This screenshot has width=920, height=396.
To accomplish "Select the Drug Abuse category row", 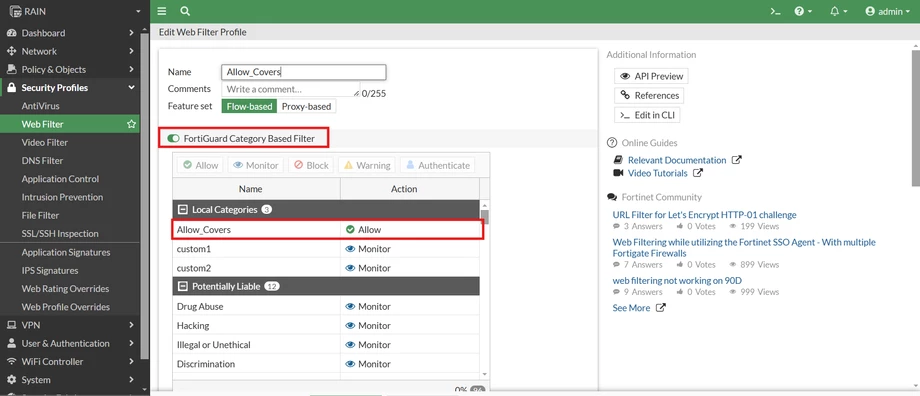I will [326, 306].
